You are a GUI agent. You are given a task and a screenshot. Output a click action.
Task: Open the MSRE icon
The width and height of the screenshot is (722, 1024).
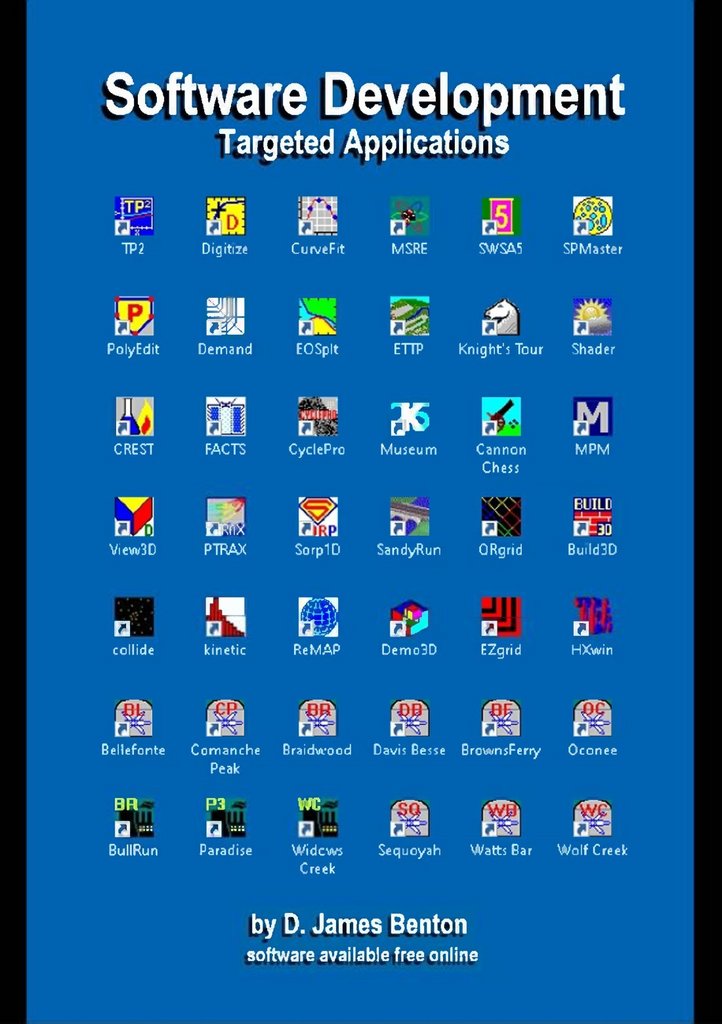409,216
